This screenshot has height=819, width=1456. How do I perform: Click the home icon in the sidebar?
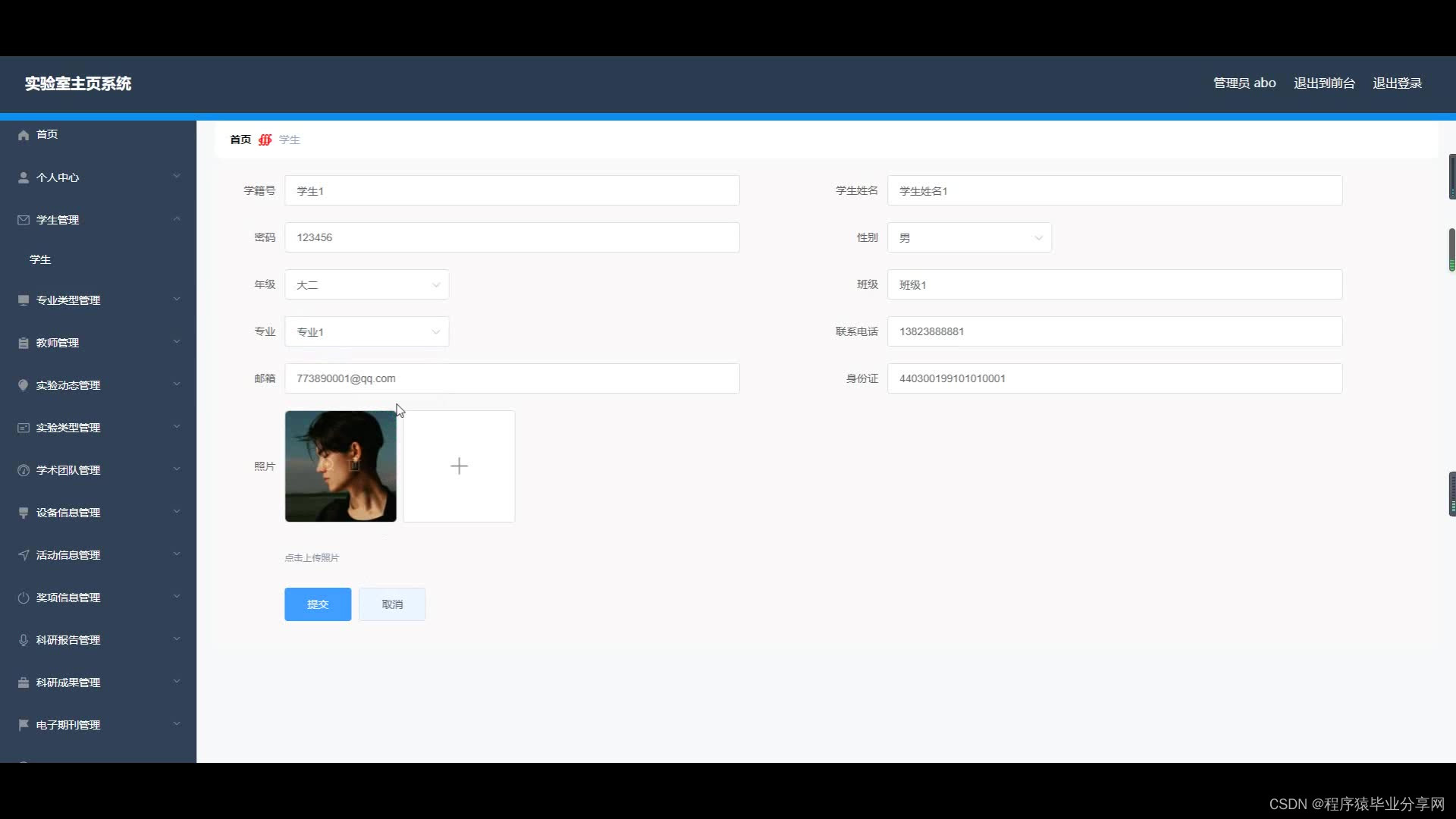[x=24, y=135]
